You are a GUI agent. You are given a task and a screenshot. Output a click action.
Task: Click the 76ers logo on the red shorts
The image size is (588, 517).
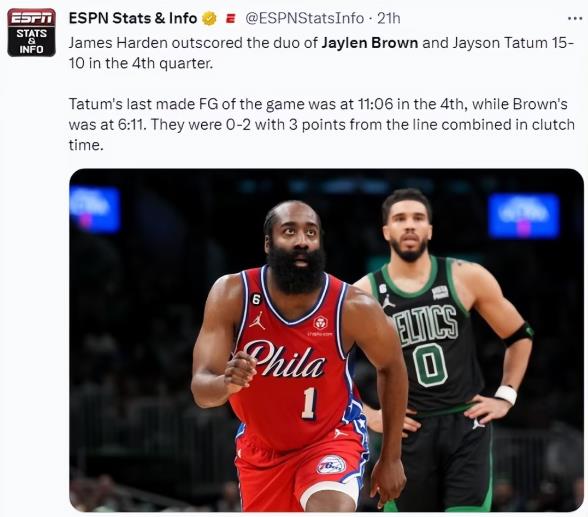[331, 465]
